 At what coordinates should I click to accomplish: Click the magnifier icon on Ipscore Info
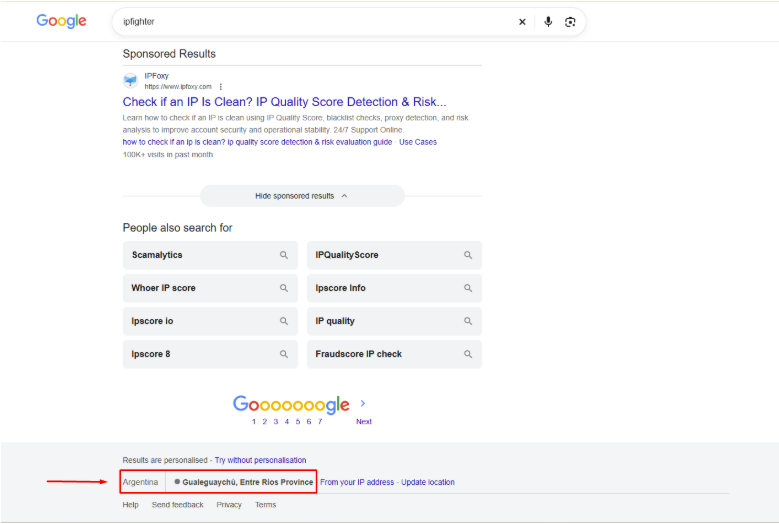click(468, 288)
